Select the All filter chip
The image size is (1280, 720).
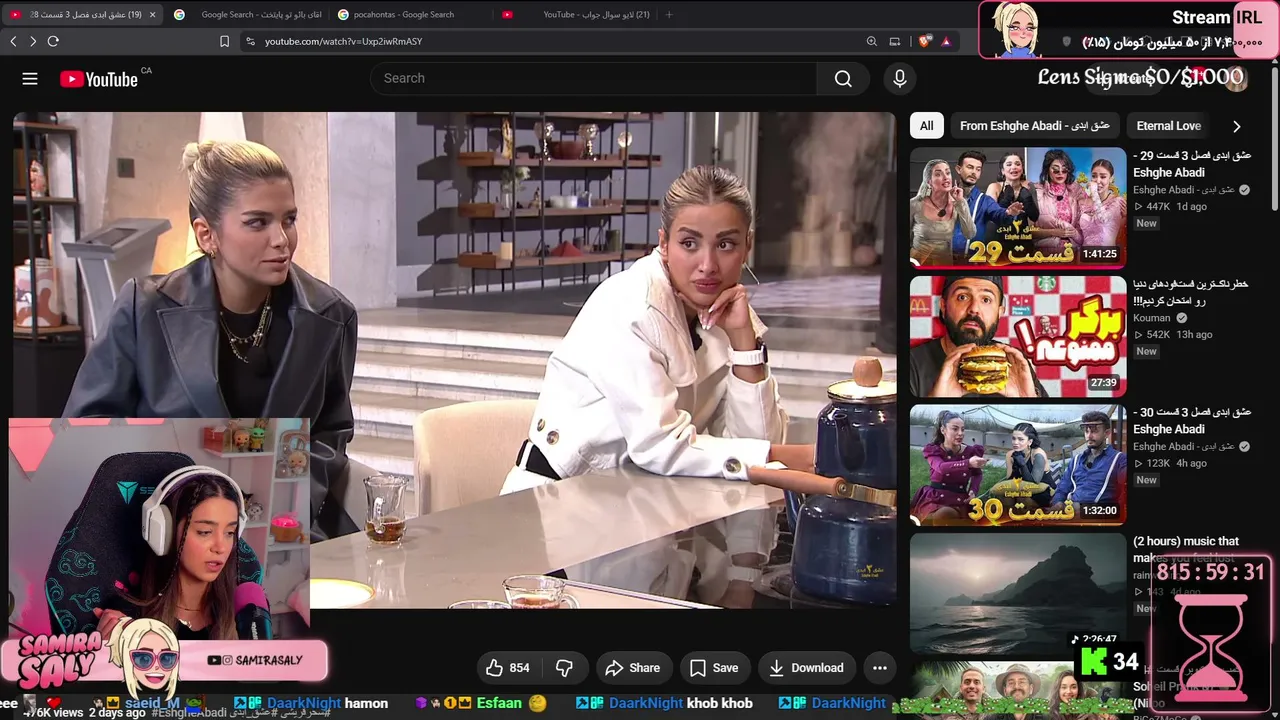927,126
